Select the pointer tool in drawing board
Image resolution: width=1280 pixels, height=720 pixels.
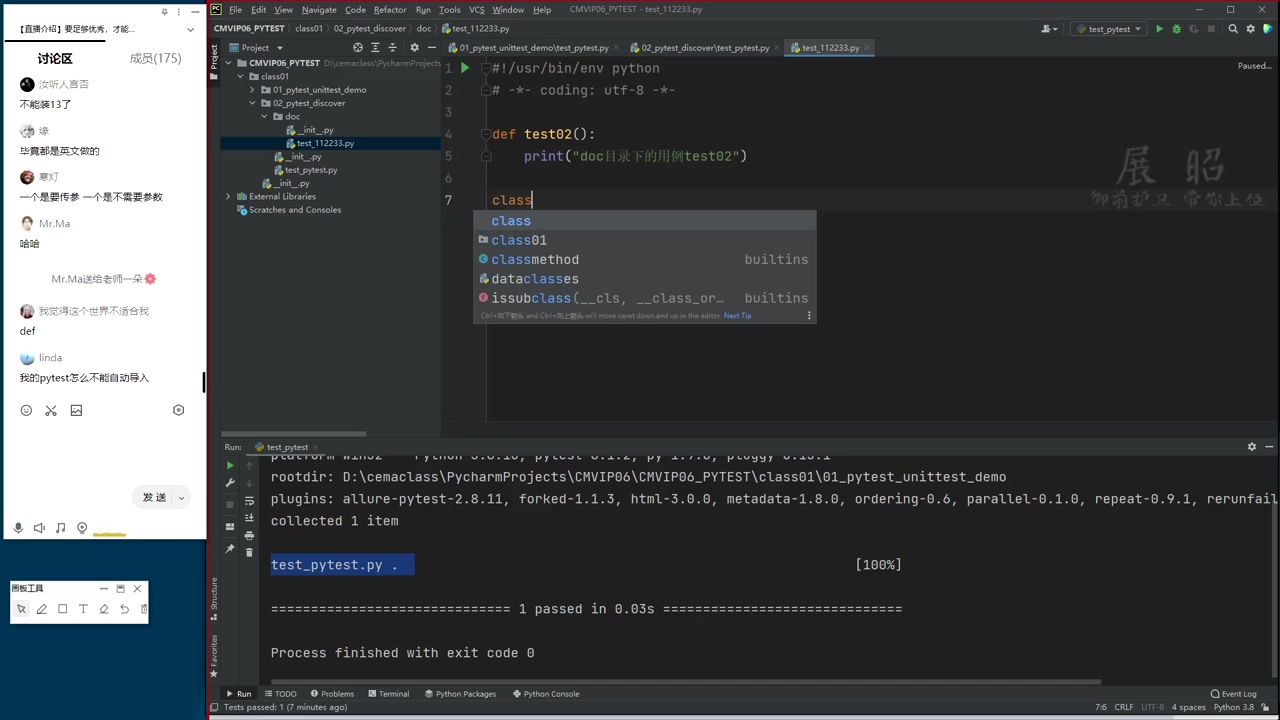(21, 609)
